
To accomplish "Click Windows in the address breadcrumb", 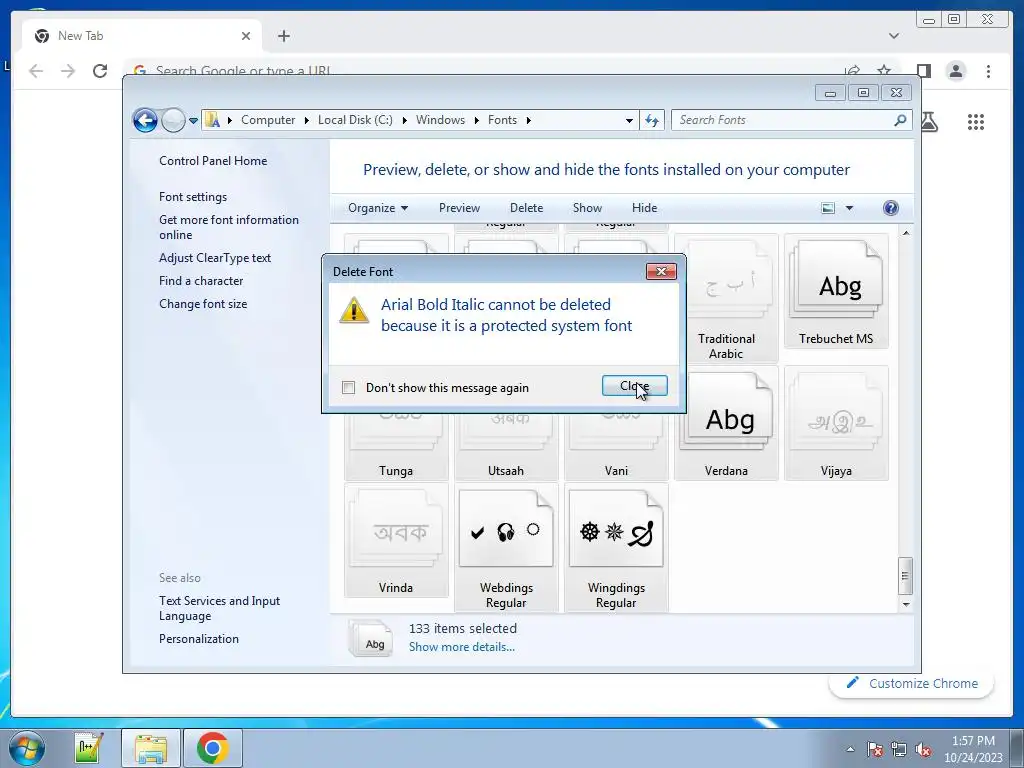I will (x=440, y=120).
